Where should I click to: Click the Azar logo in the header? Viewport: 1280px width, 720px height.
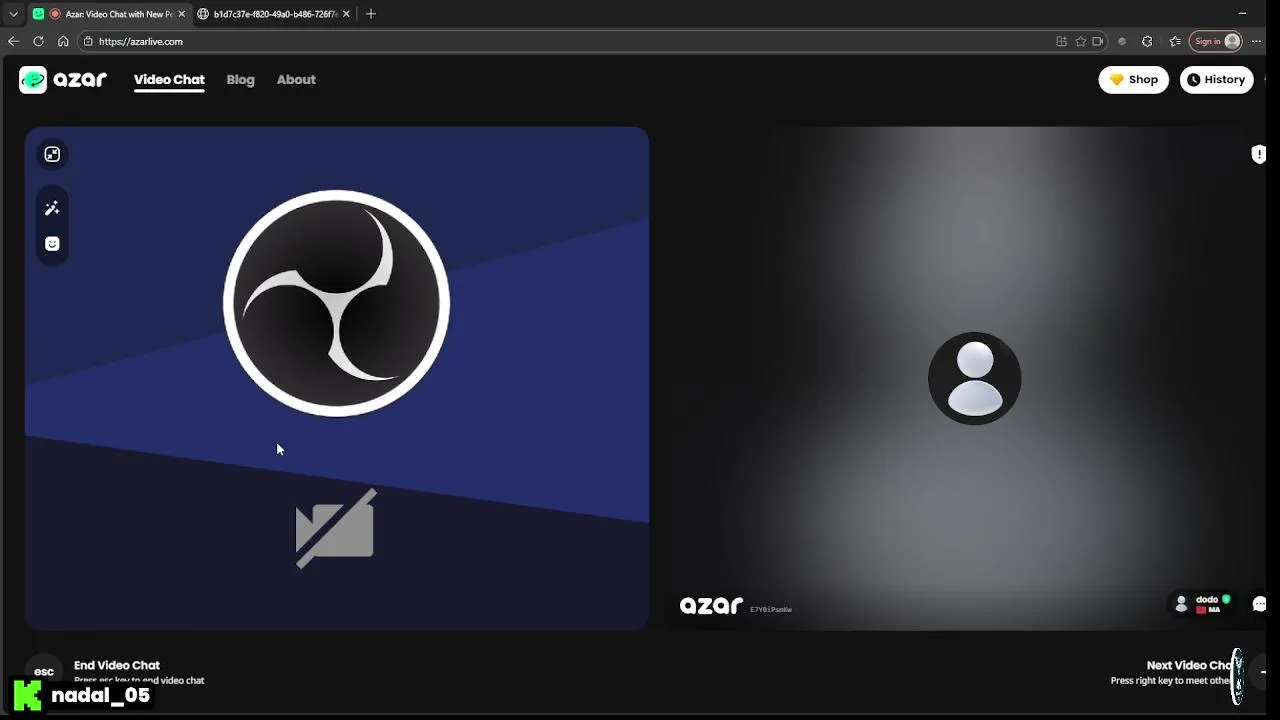63,80
